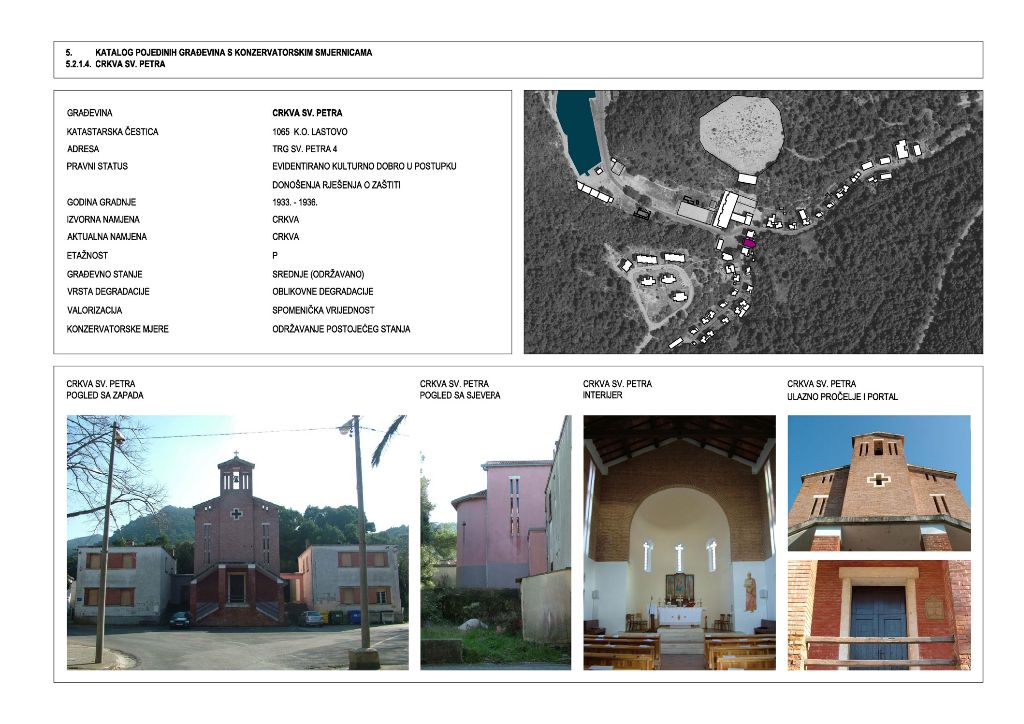Click the label 'VRSTA DEGRADACIJE'
This screenshot has width=1024, height=724.
click(x=108, y=292)
